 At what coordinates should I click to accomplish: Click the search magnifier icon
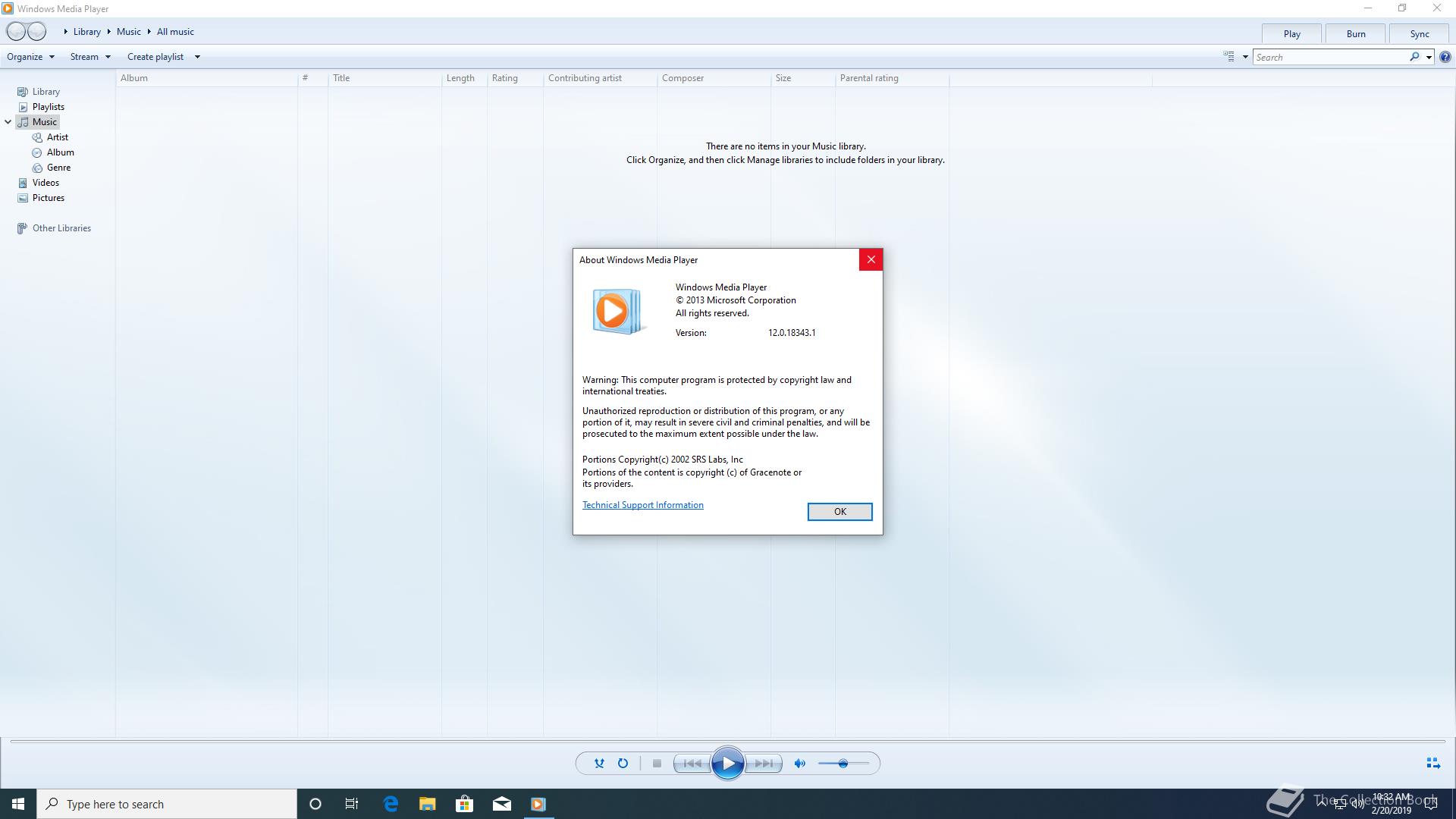(1414, 57)
